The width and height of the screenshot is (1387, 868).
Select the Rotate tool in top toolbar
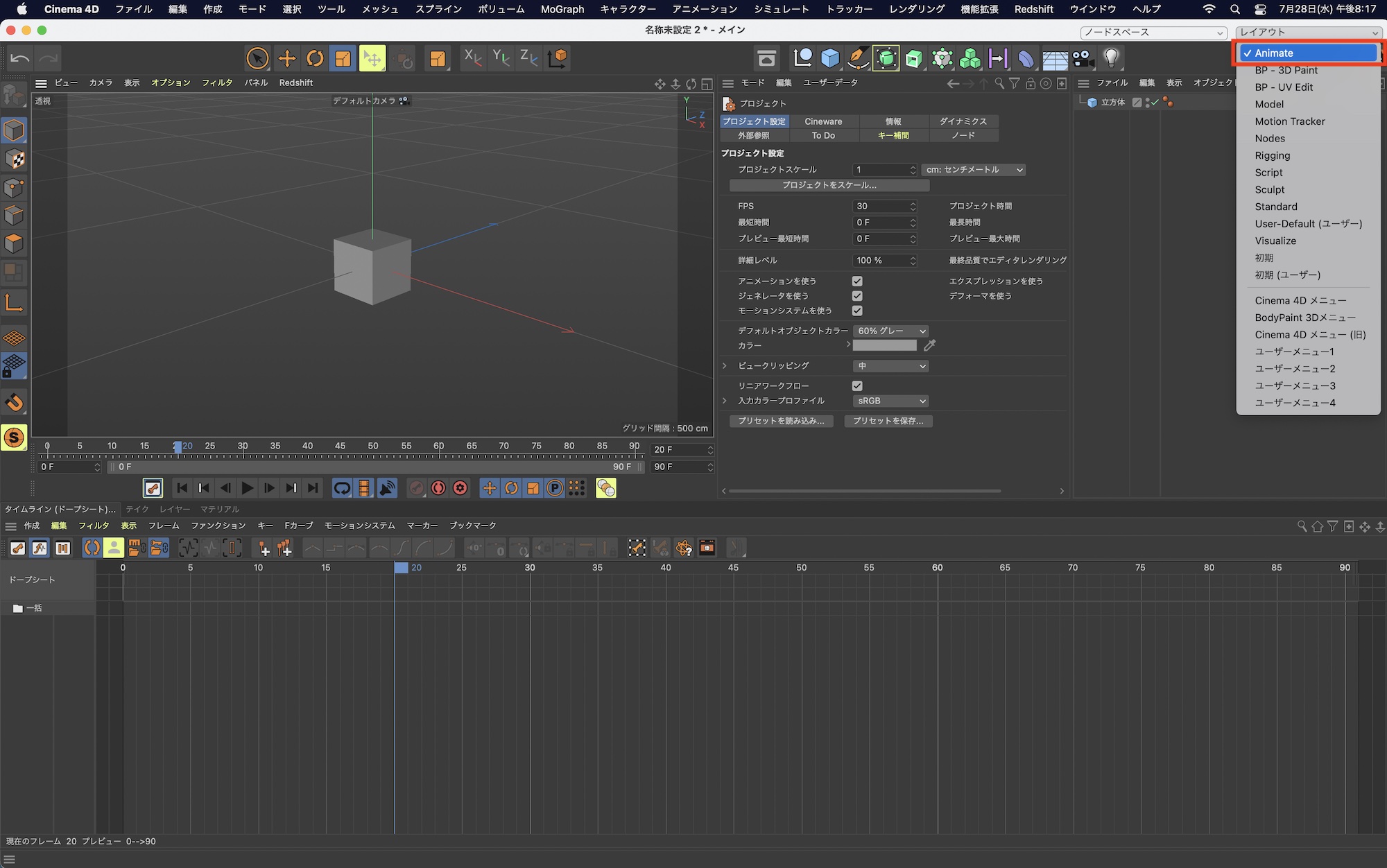(315, 58)
